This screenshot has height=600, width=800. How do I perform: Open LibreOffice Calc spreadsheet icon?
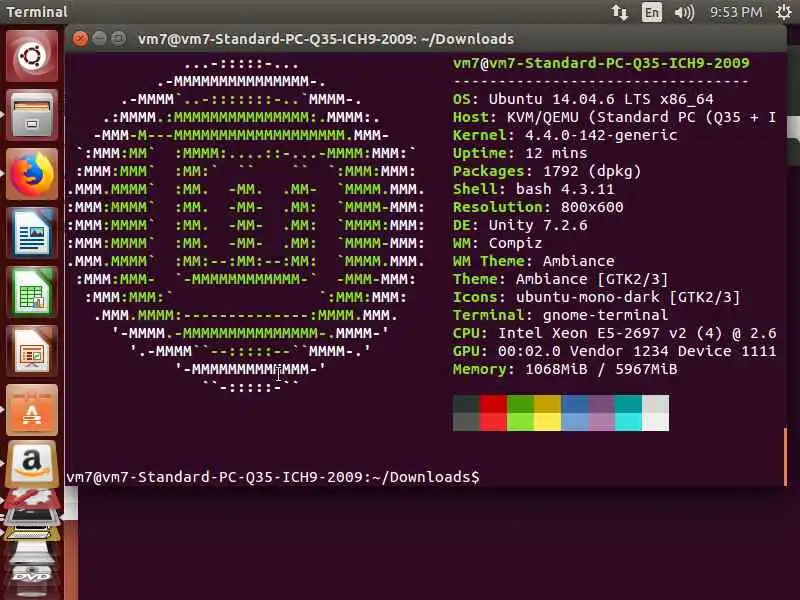[x=32, y=292]
